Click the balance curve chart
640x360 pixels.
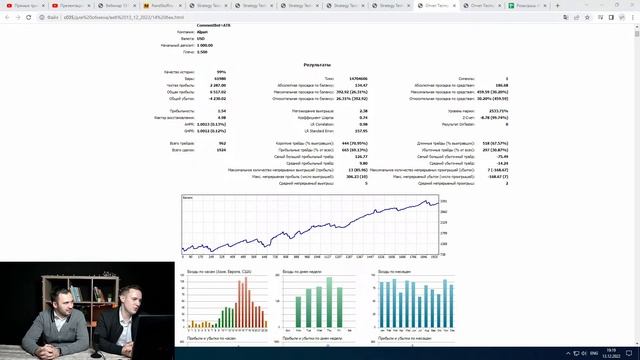310,225
